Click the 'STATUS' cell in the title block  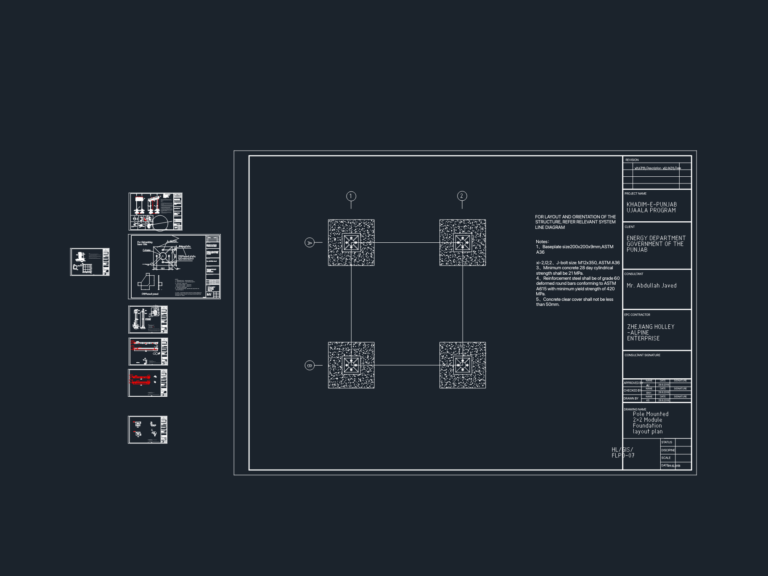coord(667,442)
